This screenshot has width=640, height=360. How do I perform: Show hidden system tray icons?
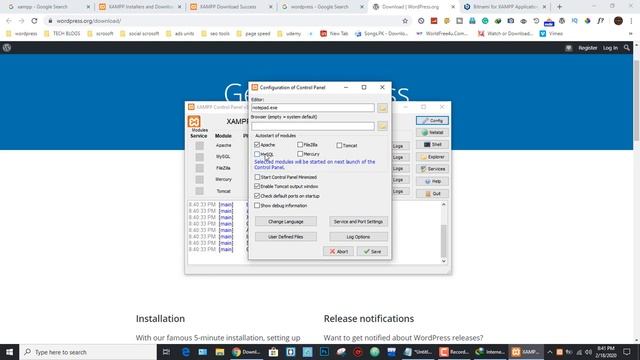(549, 352)
